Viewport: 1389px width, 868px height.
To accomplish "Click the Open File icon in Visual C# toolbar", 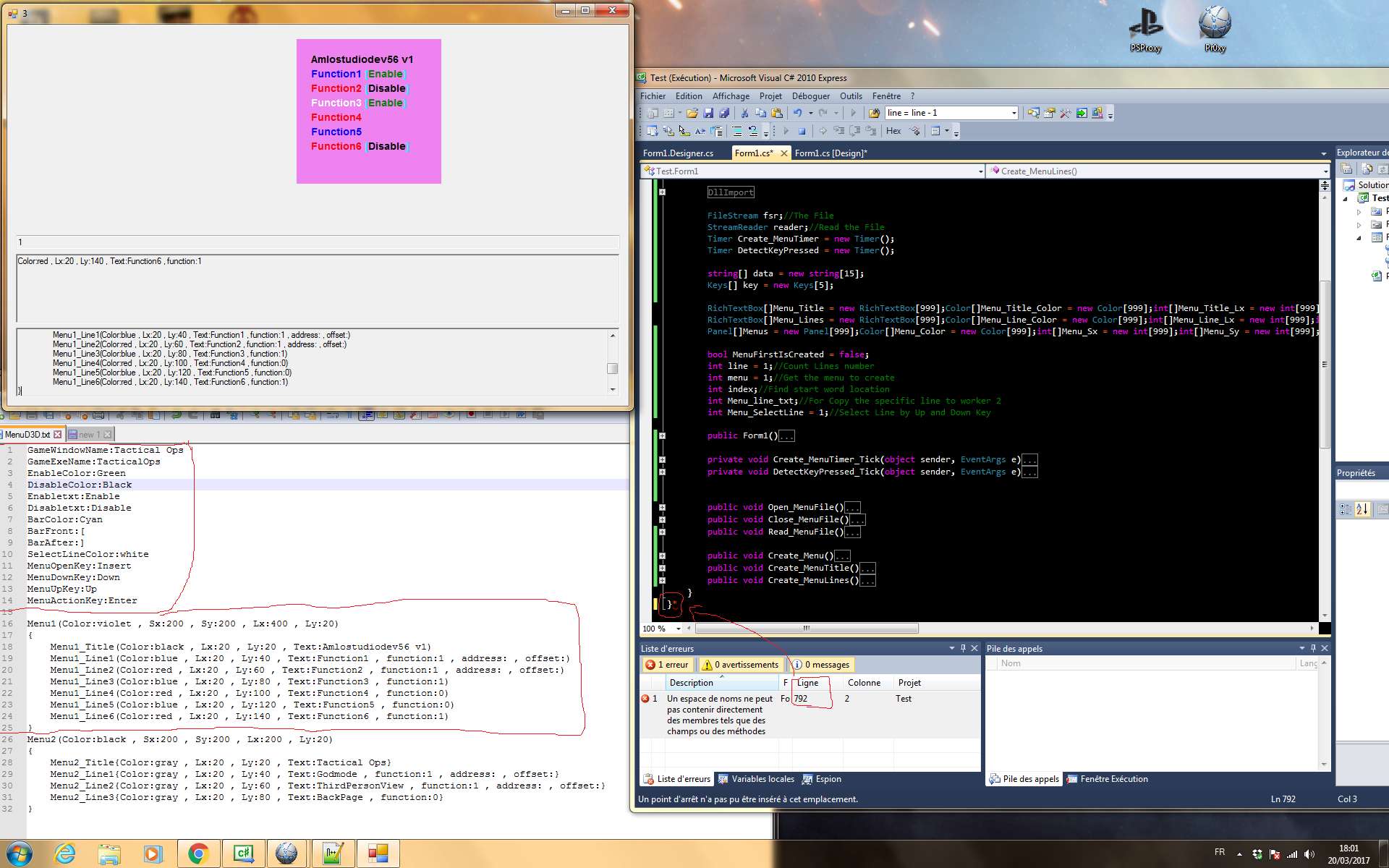I will [692, 113].
